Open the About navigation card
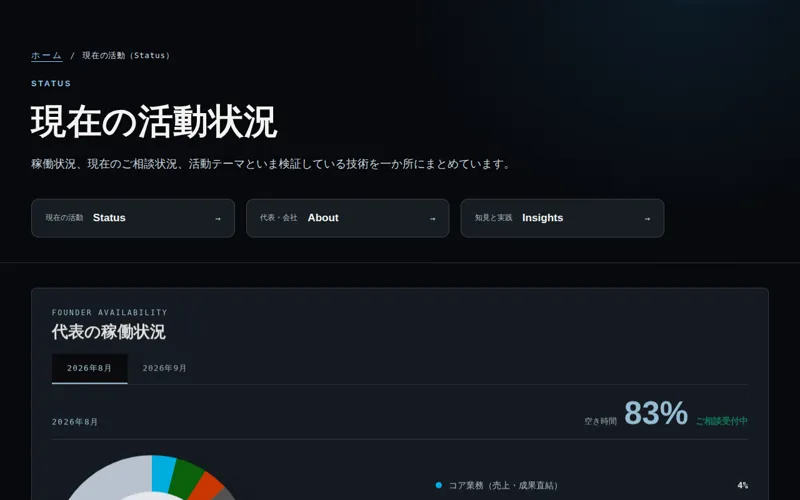 [x=347, y=218]
